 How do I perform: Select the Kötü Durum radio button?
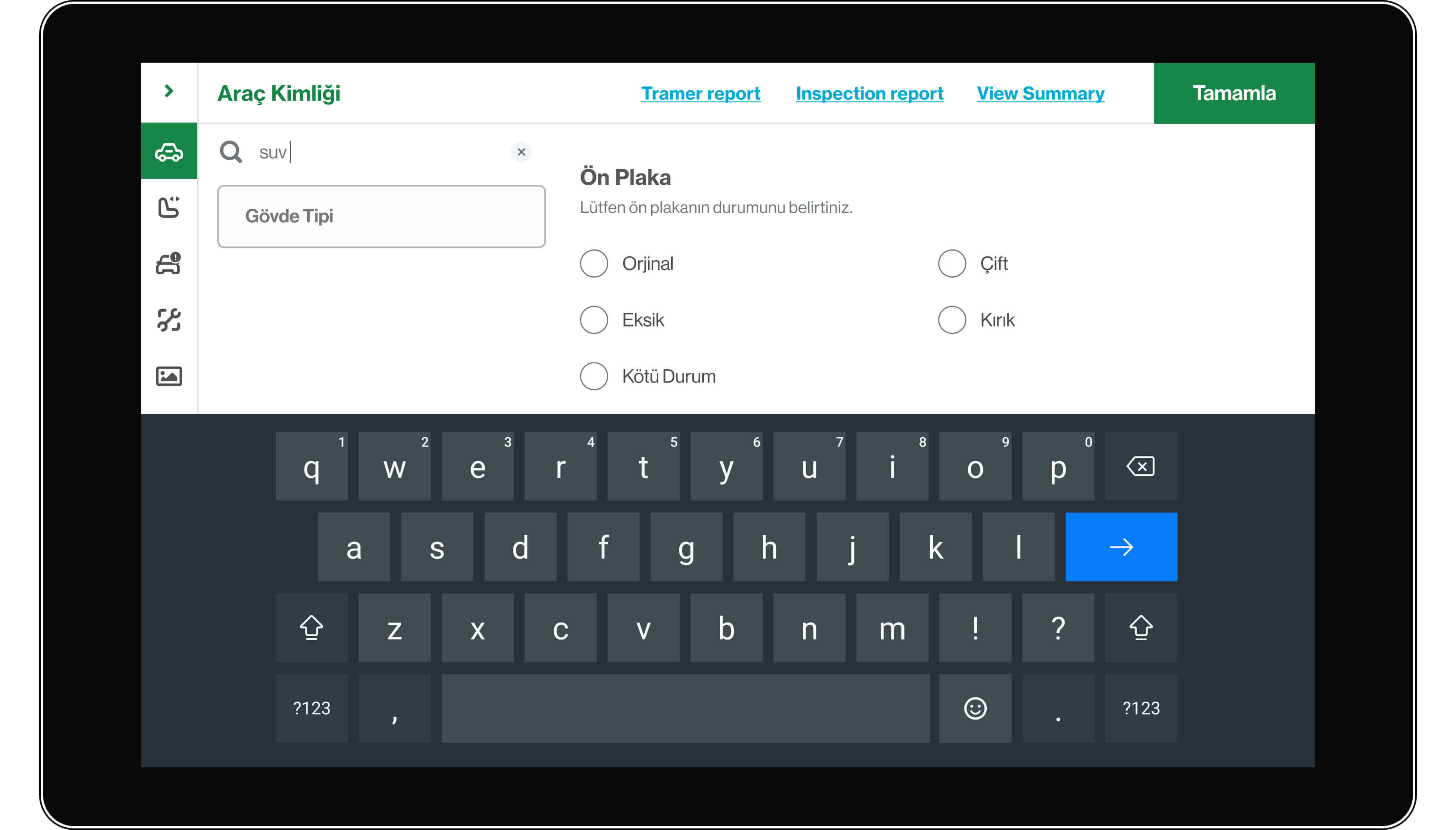[x=594, y=375]
